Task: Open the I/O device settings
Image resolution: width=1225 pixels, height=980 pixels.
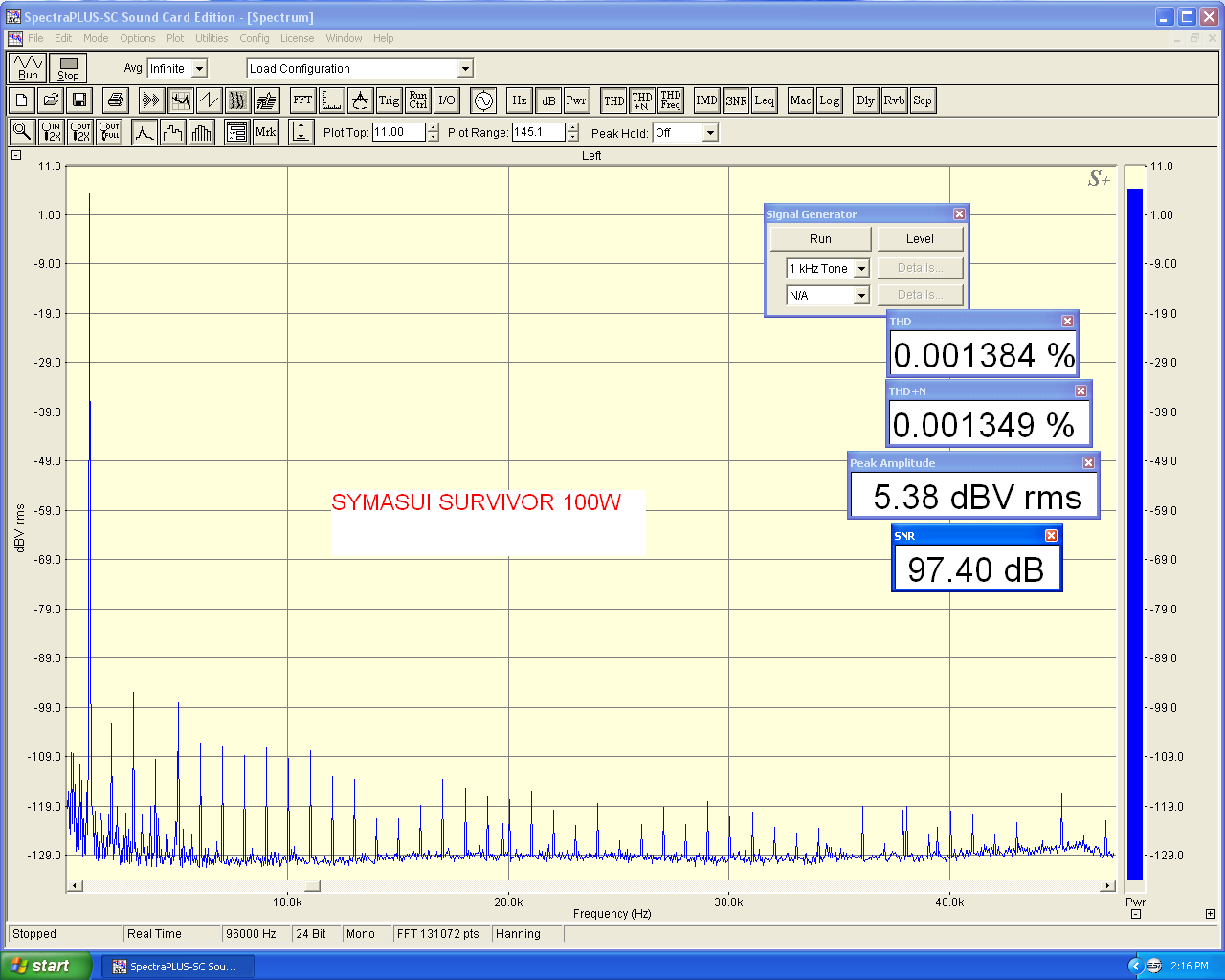Action: pos(446,100)
